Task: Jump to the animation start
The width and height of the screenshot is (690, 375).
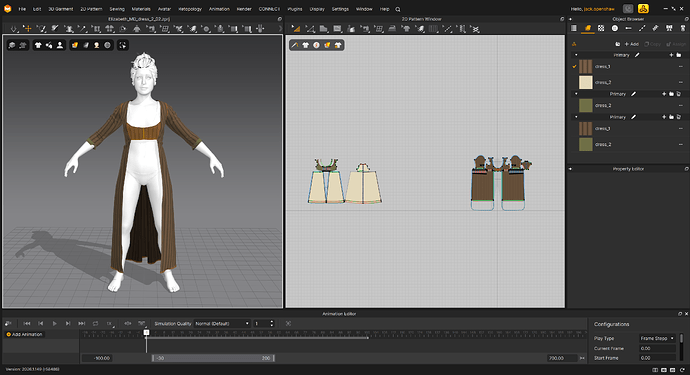Action: point(27,324)
